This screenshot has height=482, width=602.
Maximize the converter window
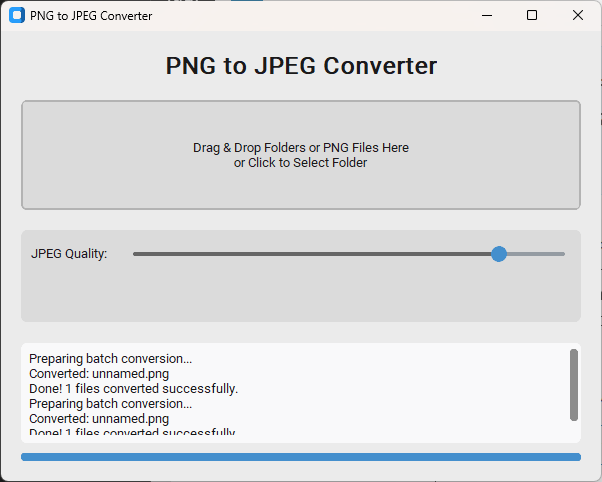(532, 15)
